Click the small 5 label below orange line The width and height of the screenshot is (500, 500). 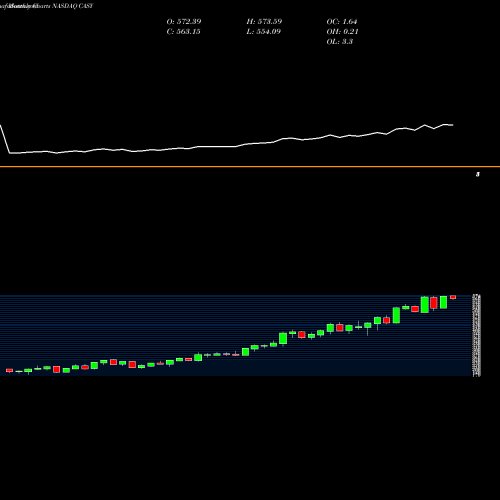(478, 174)
